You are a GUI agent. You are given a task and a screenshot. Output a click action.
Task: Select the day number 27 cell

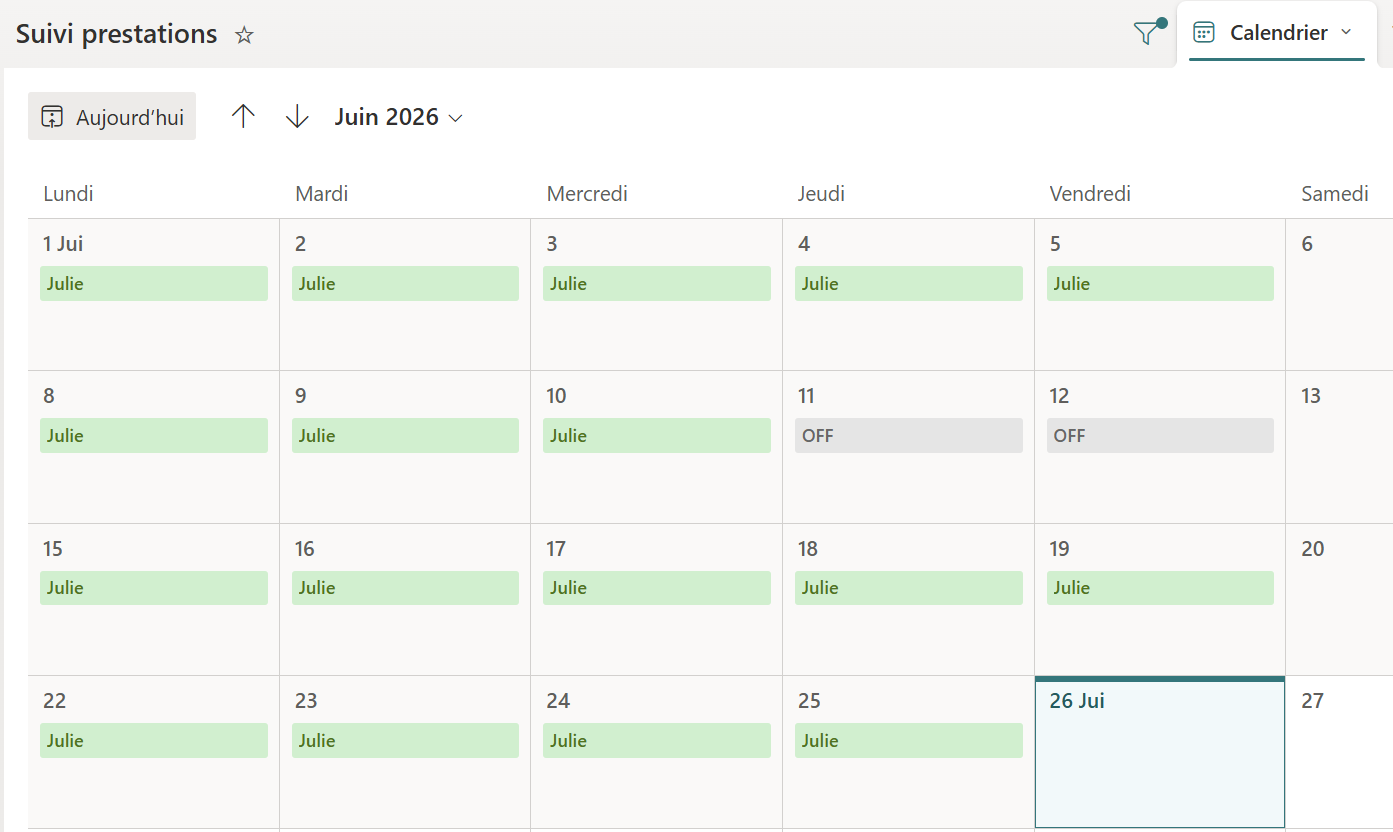tap(1339, 752)
